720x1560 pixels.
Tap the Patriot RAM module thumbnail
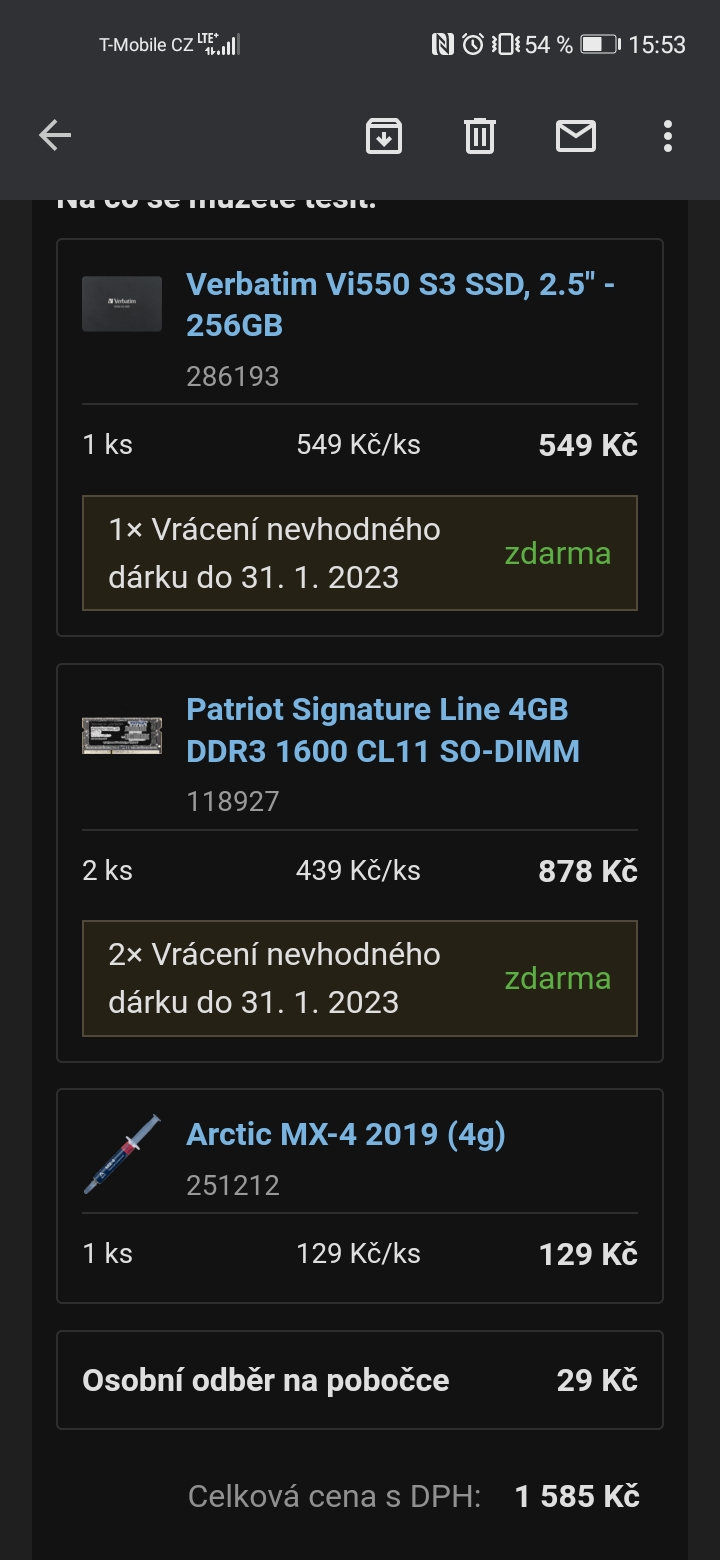point(122,734)
